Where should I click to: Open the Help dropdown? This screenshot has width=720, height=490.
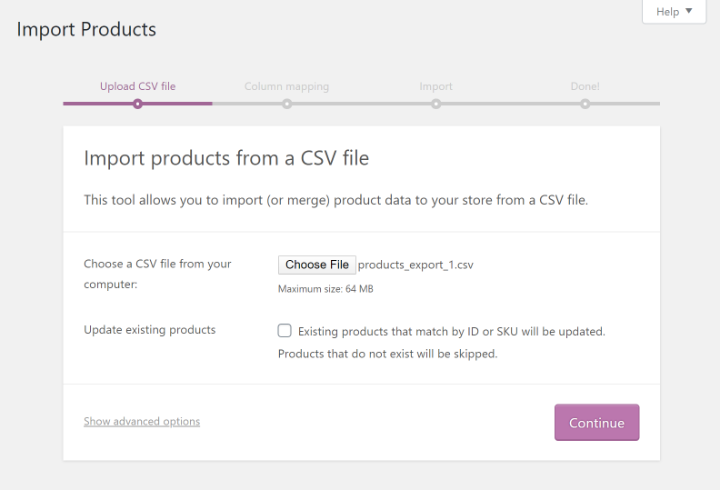[673, 12]
